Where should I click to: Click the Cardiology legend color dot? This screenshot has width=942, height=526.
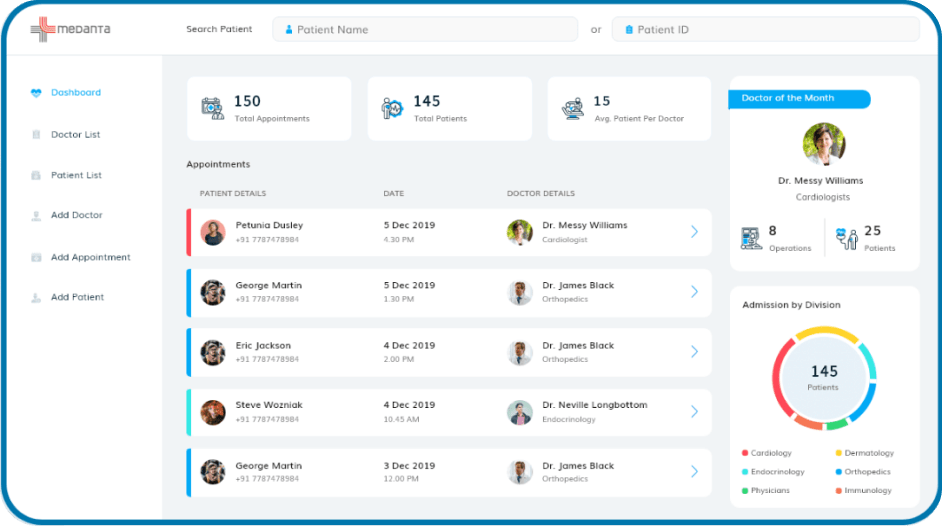point(745,453)
